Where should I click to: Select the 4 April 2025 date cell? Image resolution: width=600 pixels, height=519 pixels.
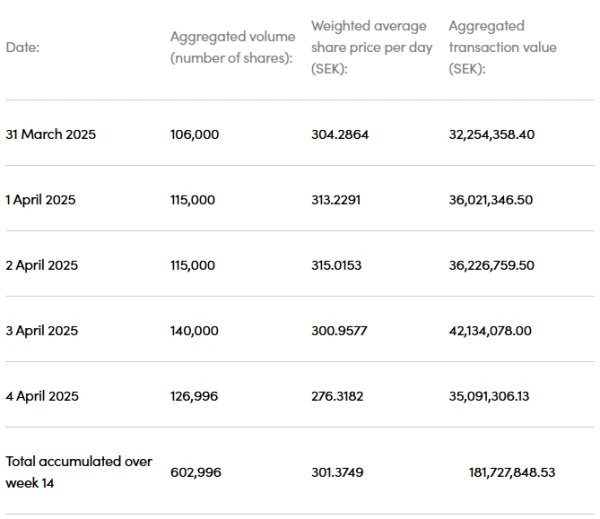42,396
